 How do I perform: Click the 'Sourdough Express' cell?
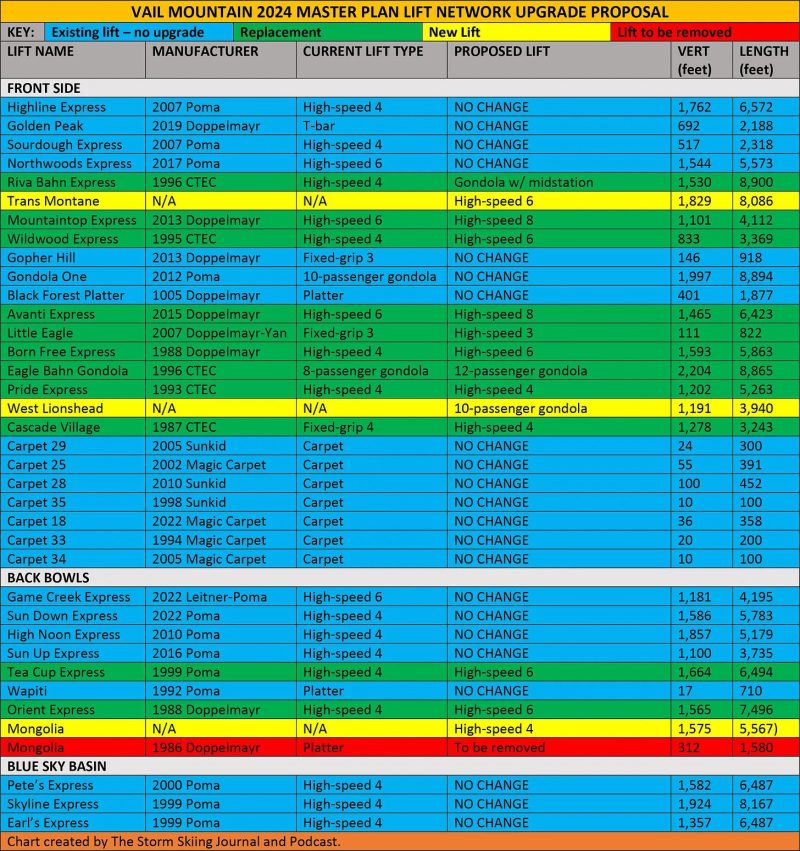[x=73, y=144]
